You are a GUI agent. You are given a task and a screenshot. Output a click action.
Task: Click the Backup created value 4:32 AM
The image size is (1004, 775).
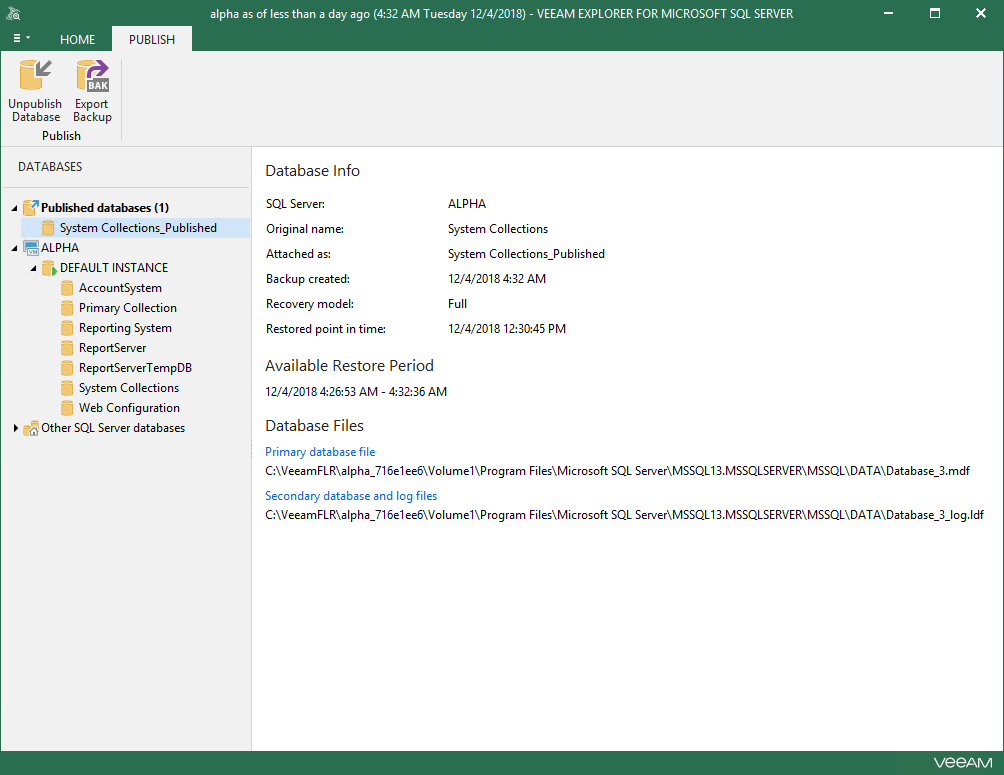click(497, 279)
